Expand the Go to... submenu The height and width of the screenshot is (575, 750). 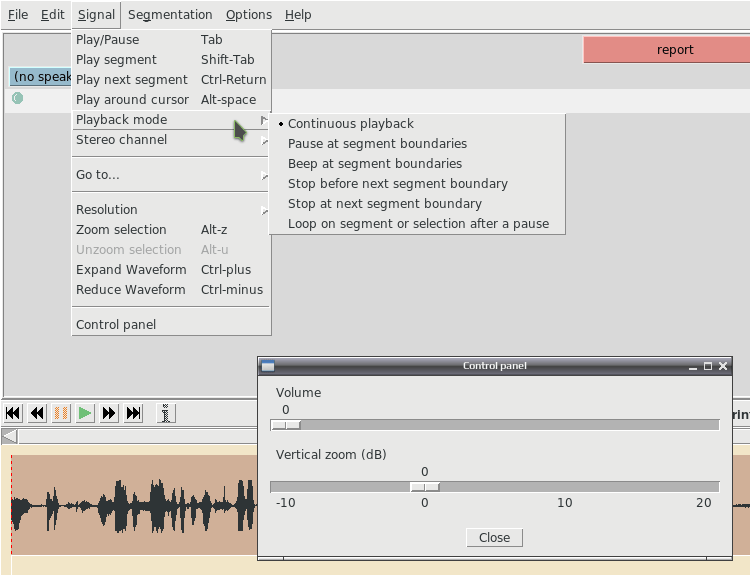pyautogui.click(x=171, y=175)
